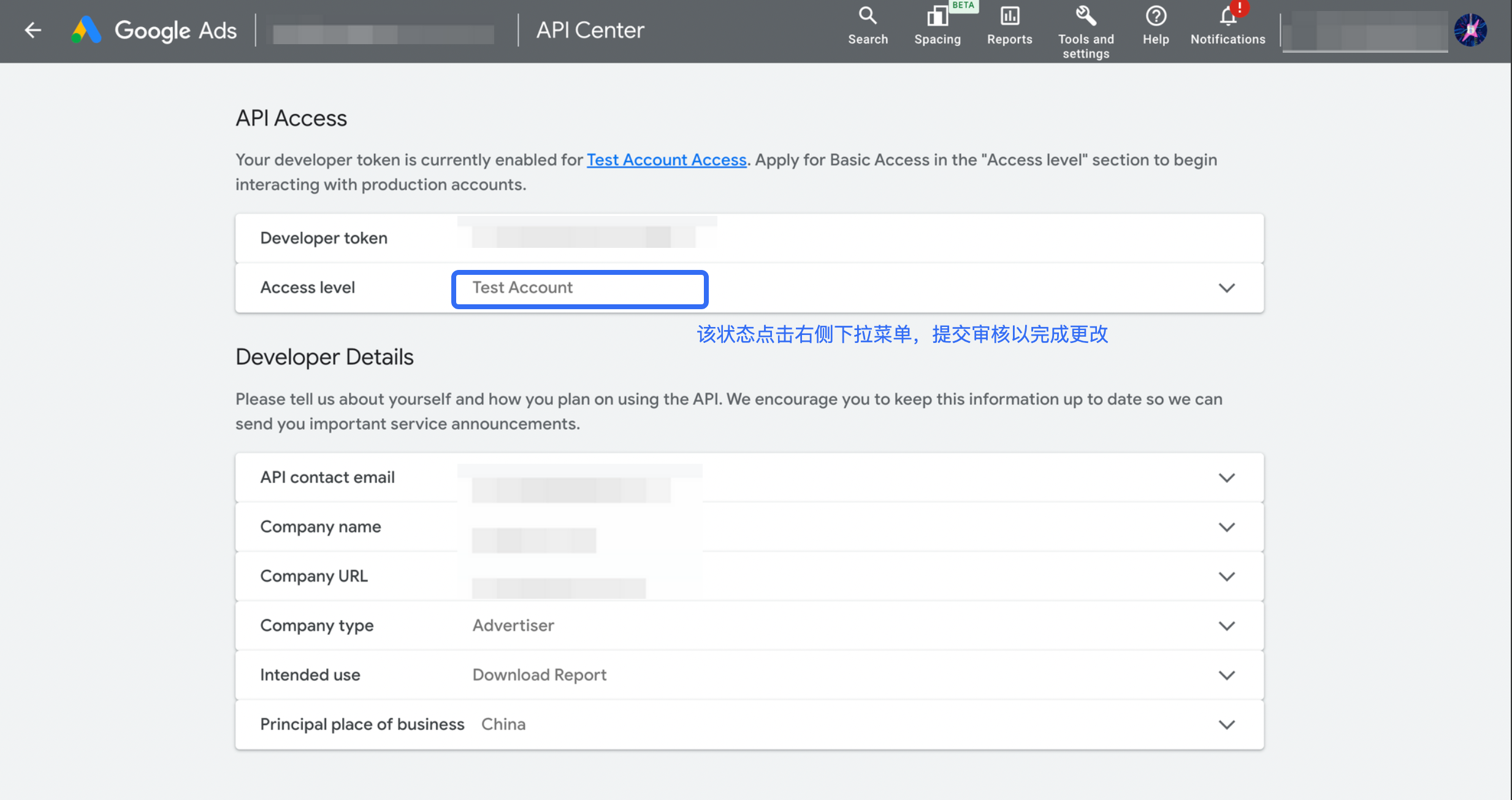Expand the Intended use row
This screenshot has width=1512, height=800.
[x=1226, y=675]
